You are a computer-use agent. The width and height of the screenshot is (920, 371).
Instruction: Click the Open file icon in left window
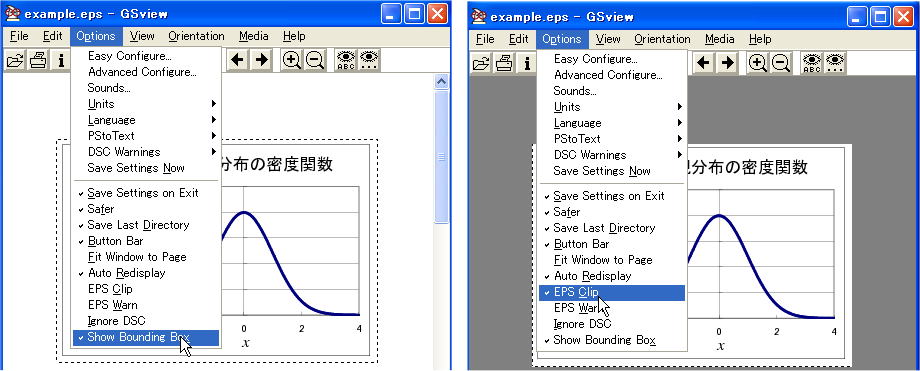[x=16, y=60]
